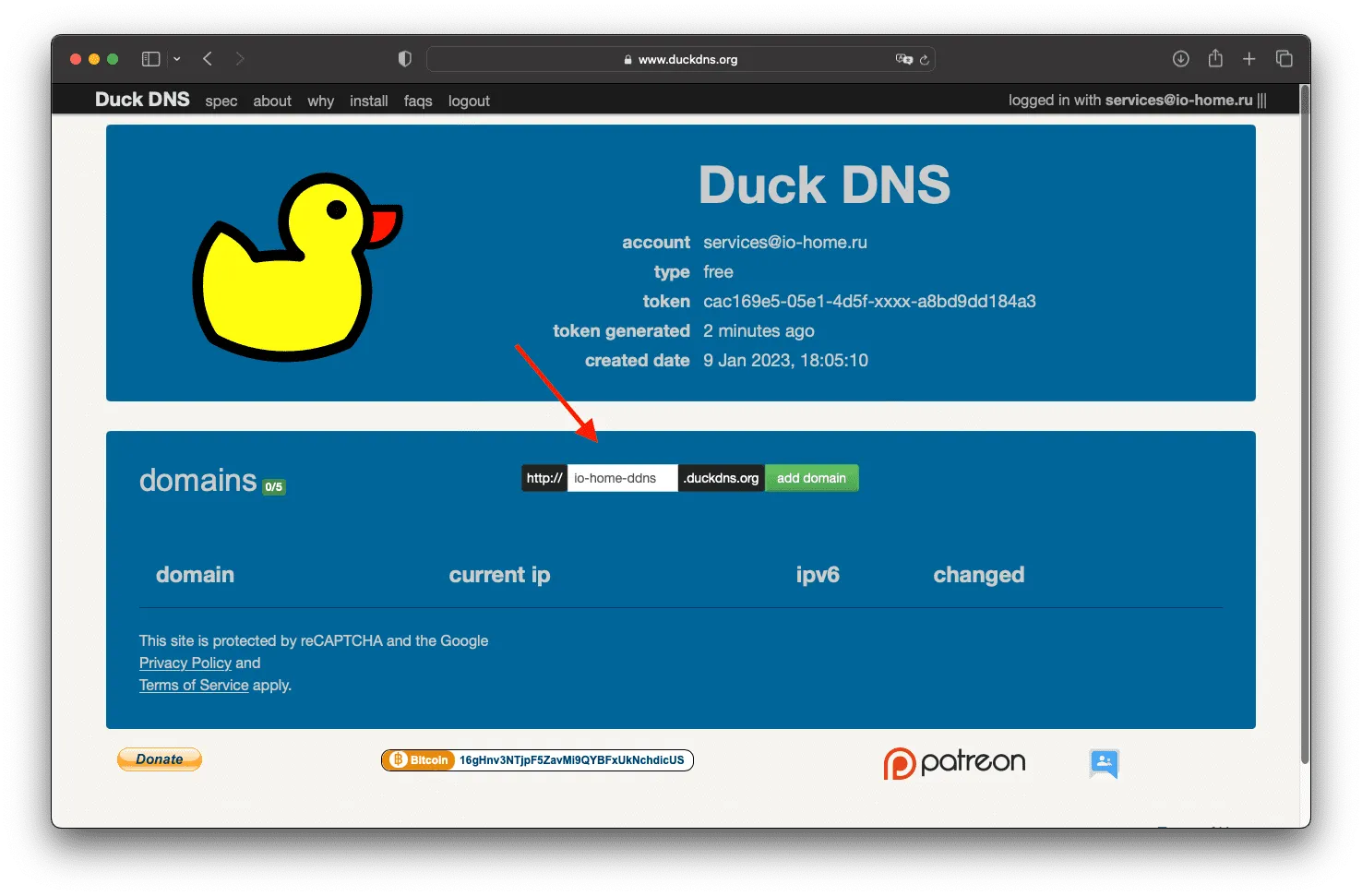
Task: Click the www.duckdns.org address bar
Action: click(681, 59)
